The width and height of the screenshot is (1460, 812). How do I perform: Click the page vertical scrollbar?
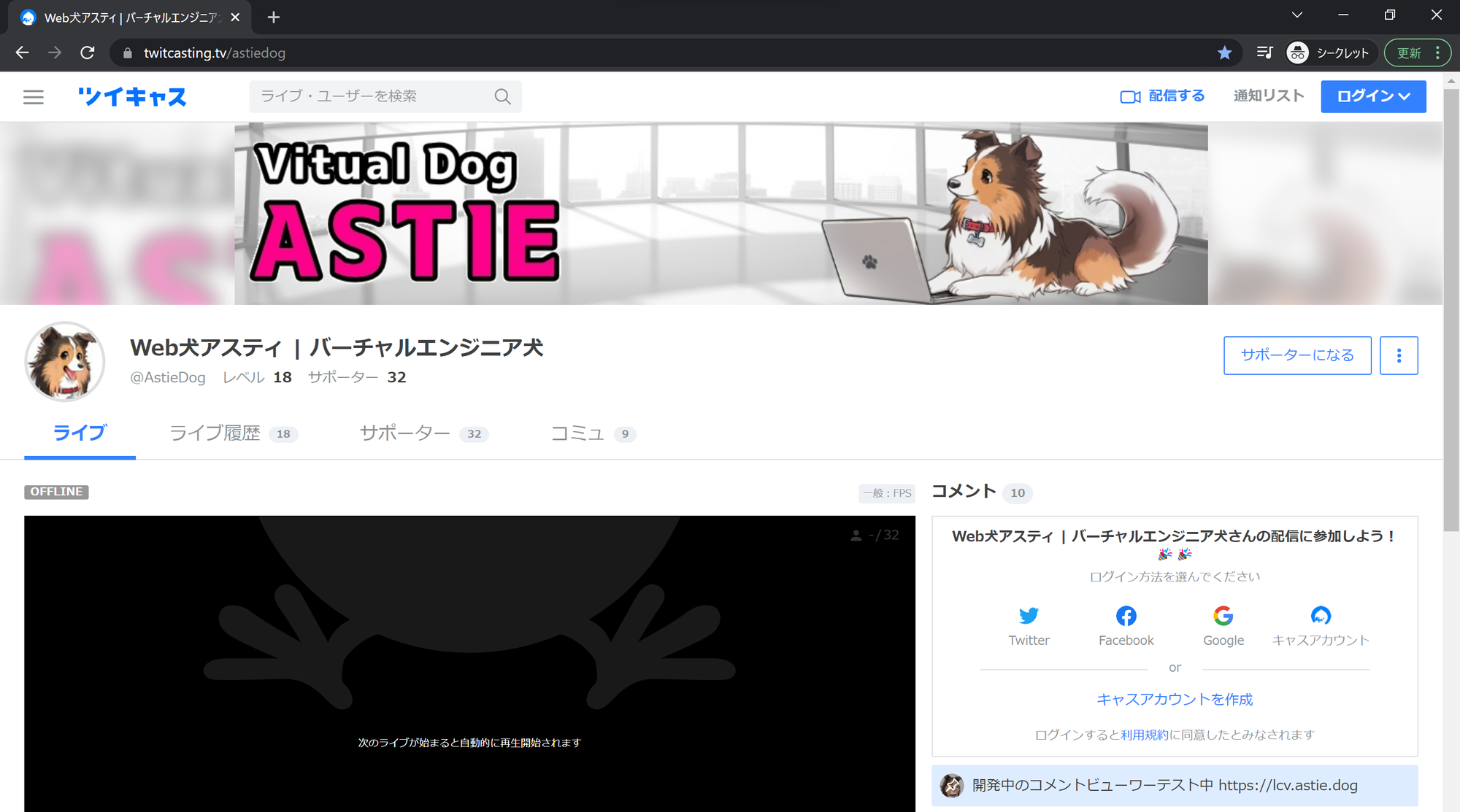click(x=1451, y=306)
